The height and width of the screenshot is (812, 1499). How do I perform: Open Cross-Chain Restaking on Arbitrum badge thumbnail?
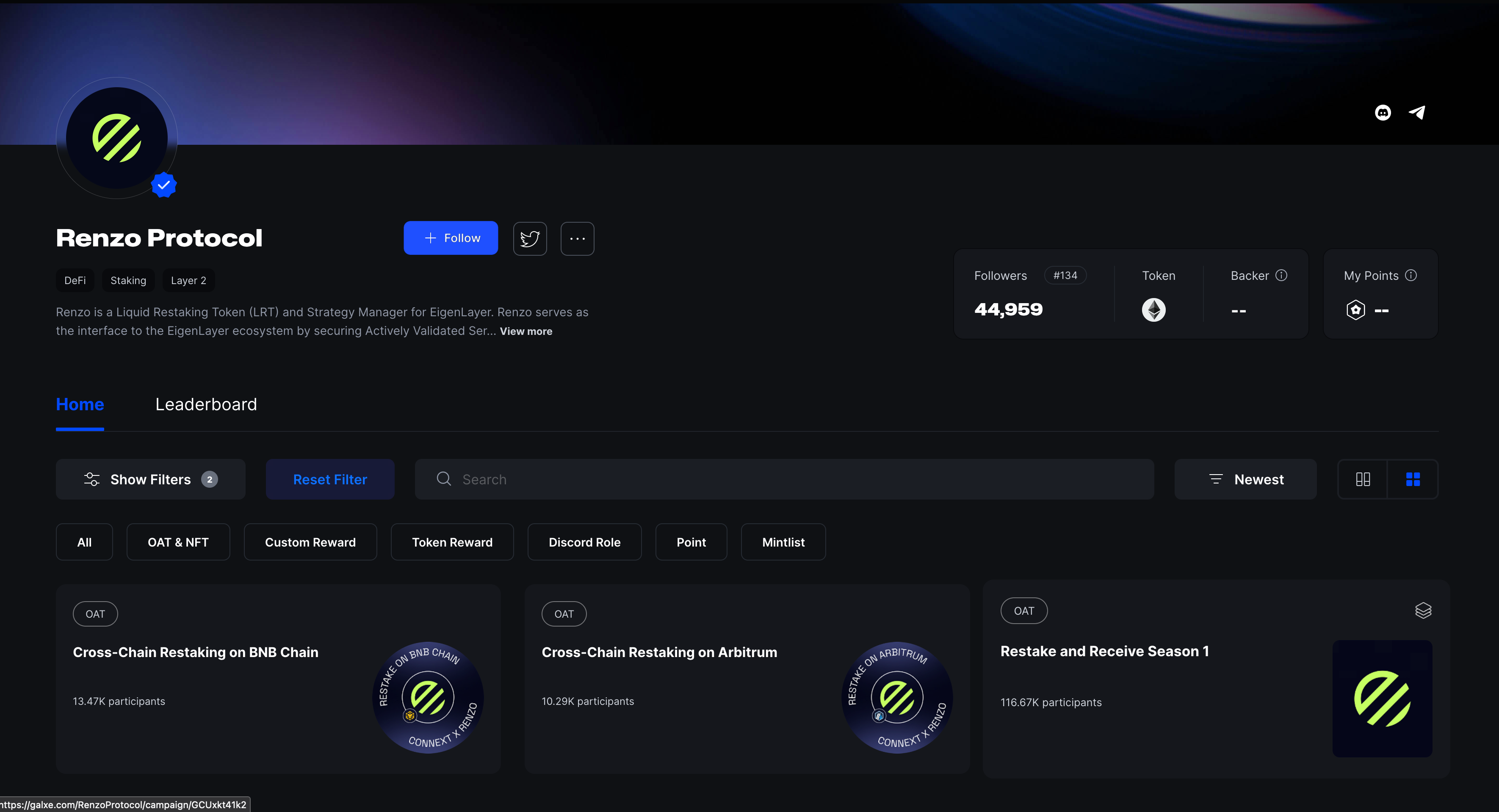[897, 697]
